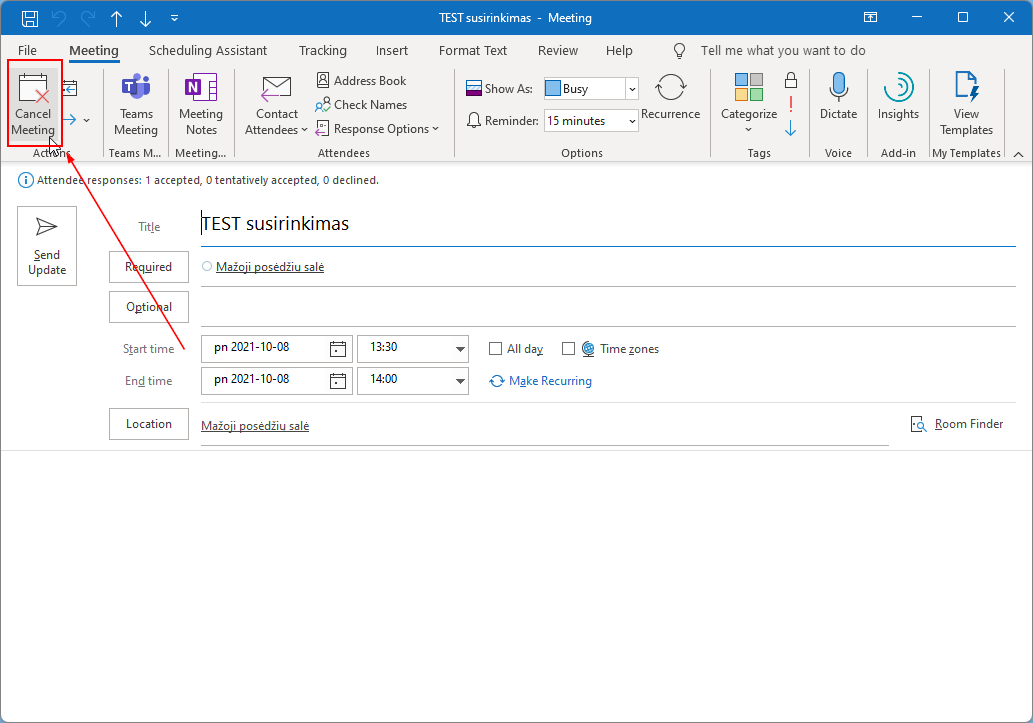Viewport: 1033px width, 723px height.
Task: Click the Cancel Meeting icon
Action: point(33,89)
